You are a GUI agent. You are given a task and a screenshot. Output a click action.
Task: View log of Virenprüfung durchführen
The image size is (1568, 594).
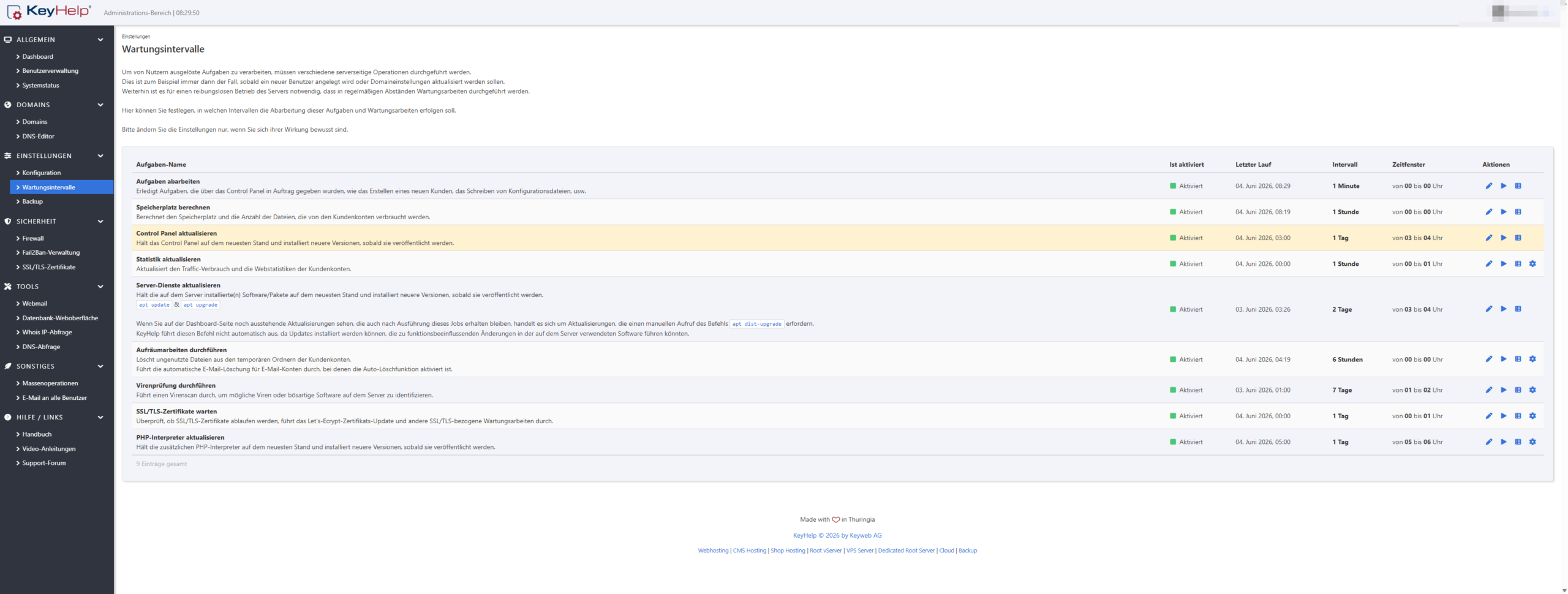1518,390
